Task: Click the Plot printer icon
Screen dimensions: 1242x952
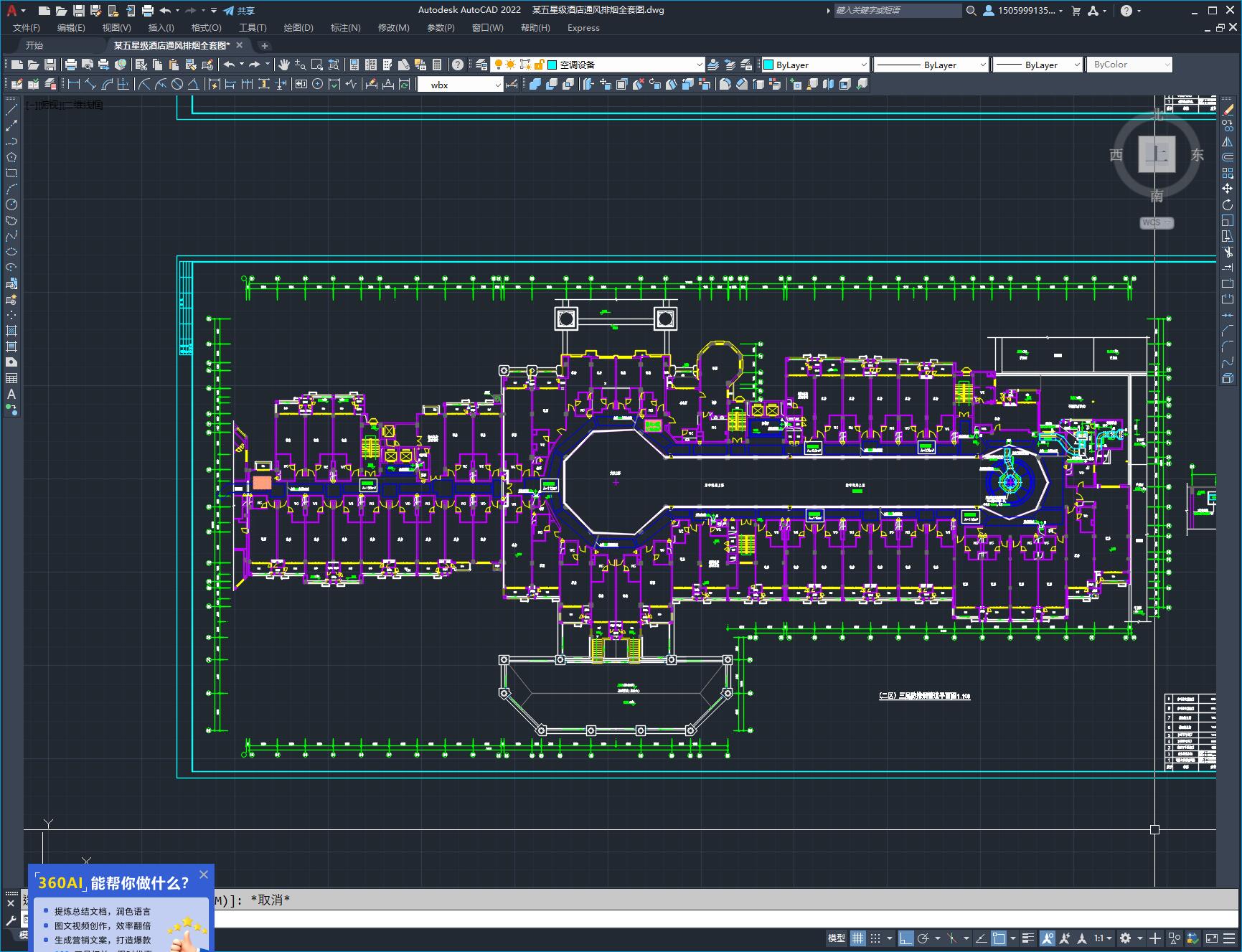Action: click(71, 65)
